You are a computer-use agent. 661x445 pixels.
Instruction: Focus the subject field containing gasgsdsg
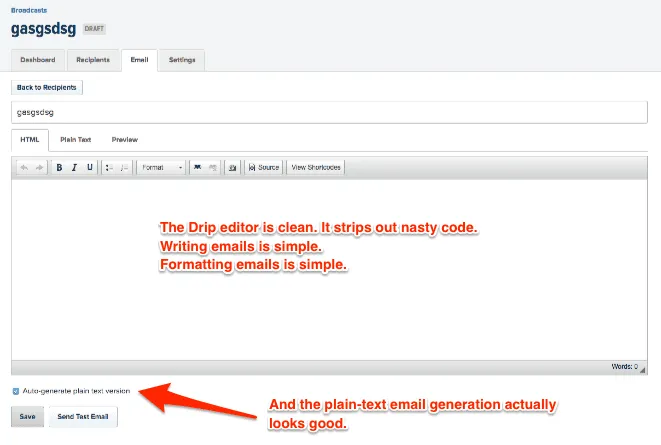point(329,113)
